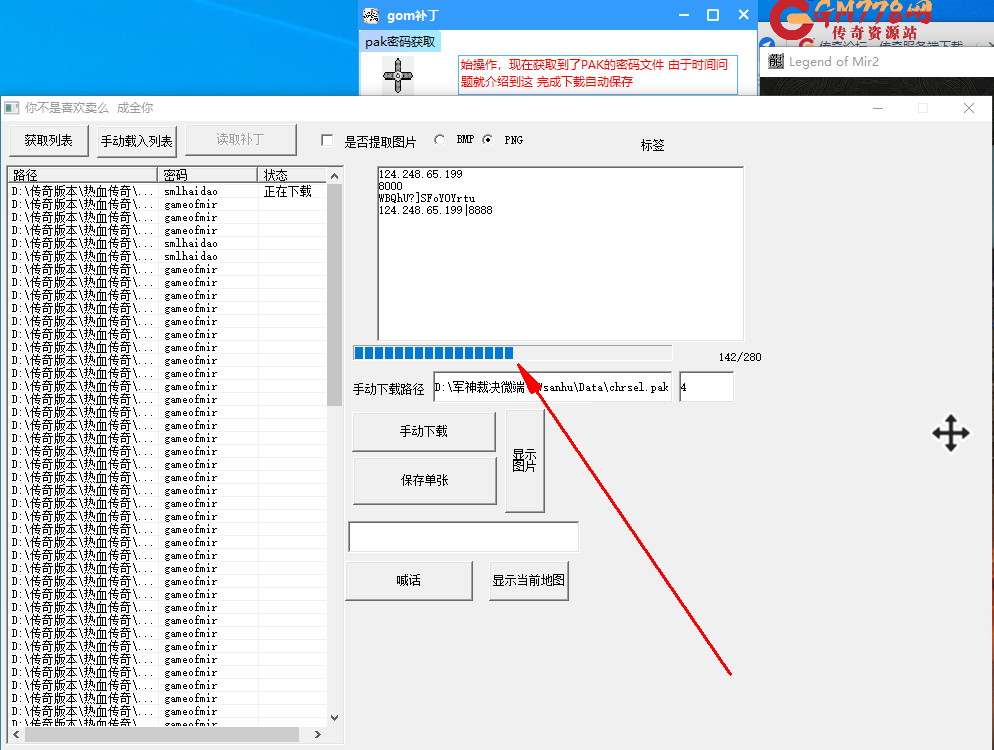Click the main window's title bar icon
Screen dimensions: 994x750
point(12,108)
